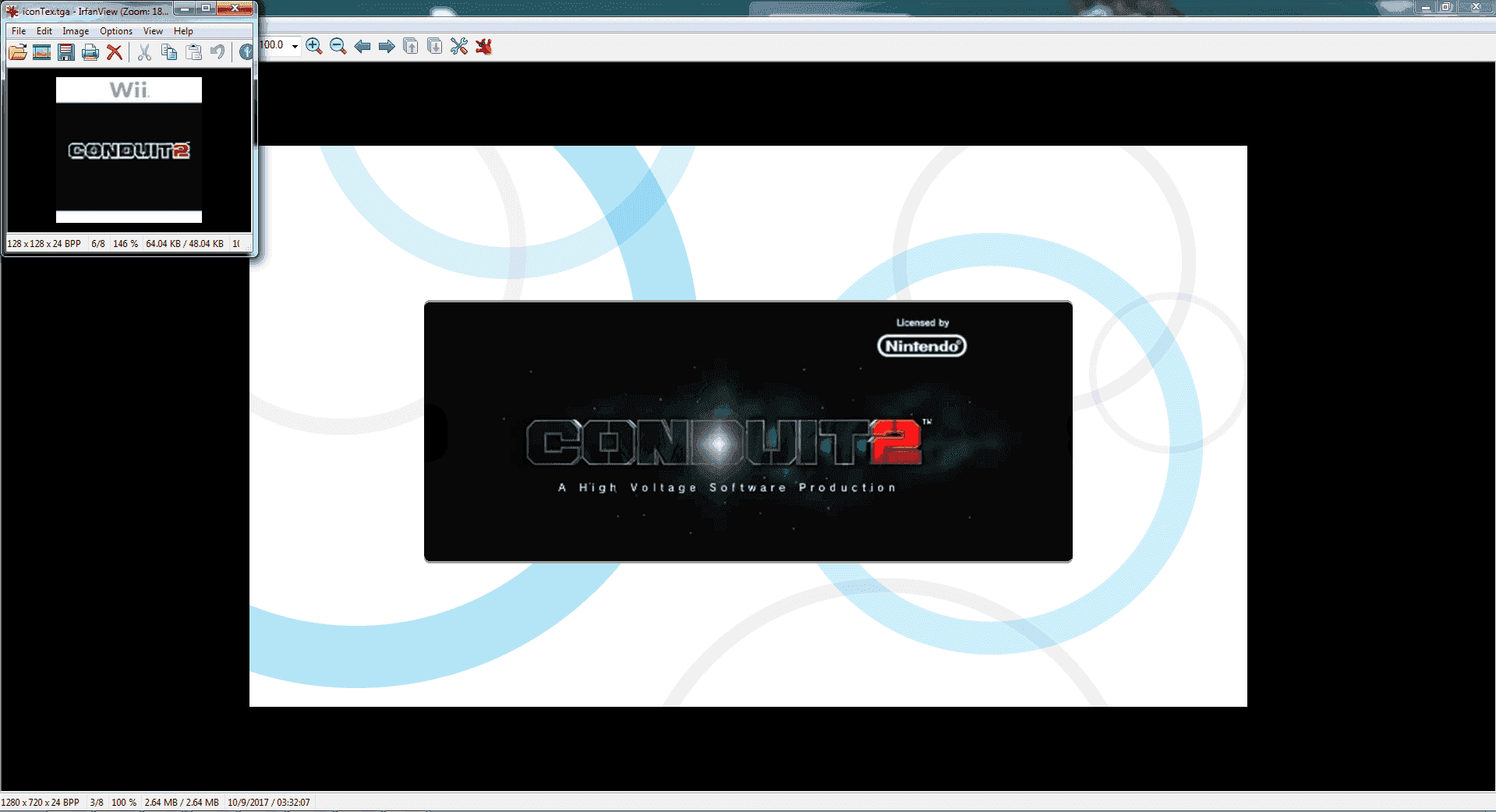Click '6/8' file index in small window status
1496x812 pixels.
tap(98, 244)
